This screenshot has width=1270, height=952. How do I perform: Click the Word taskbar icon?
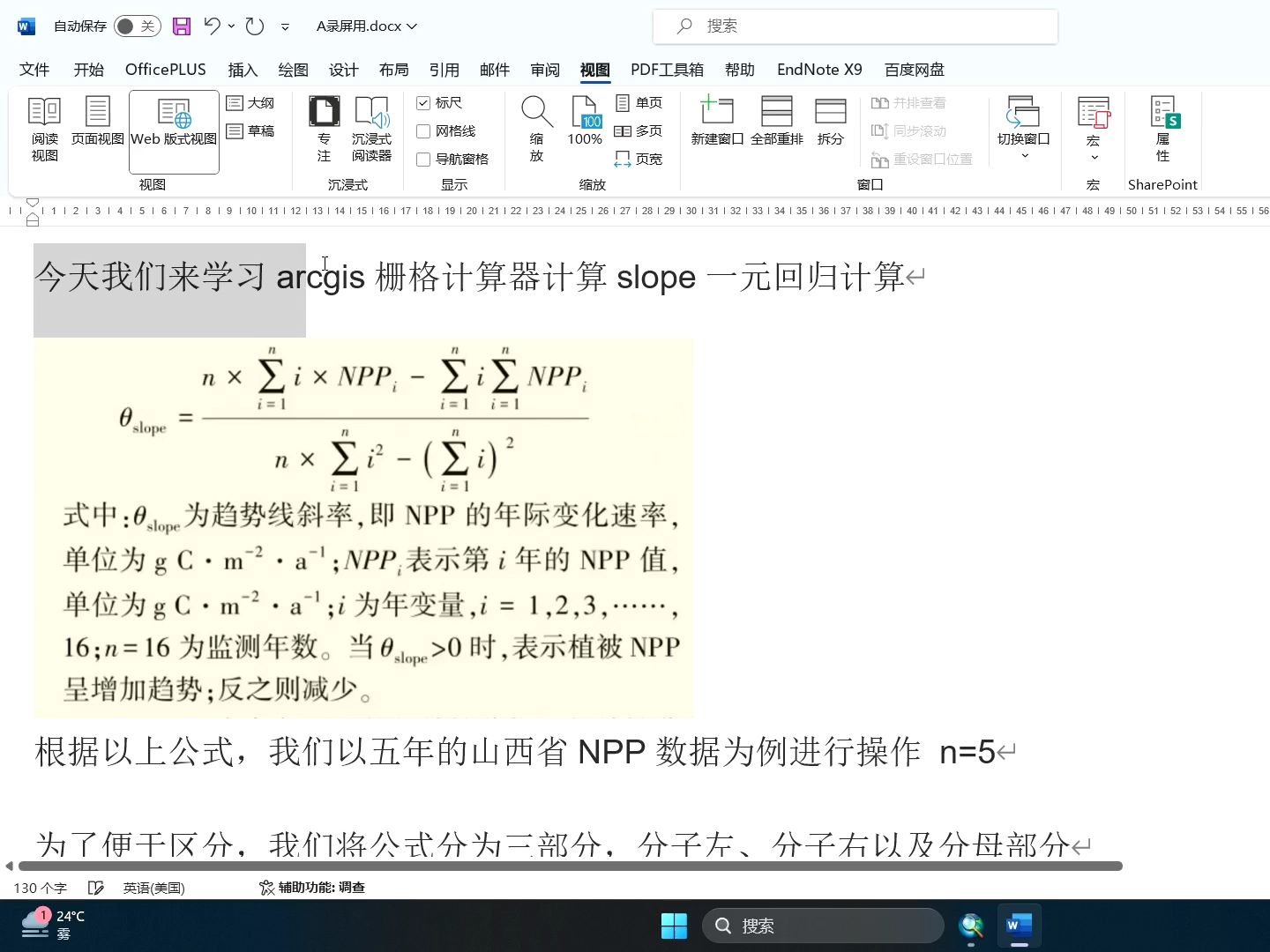[1019, 926]
